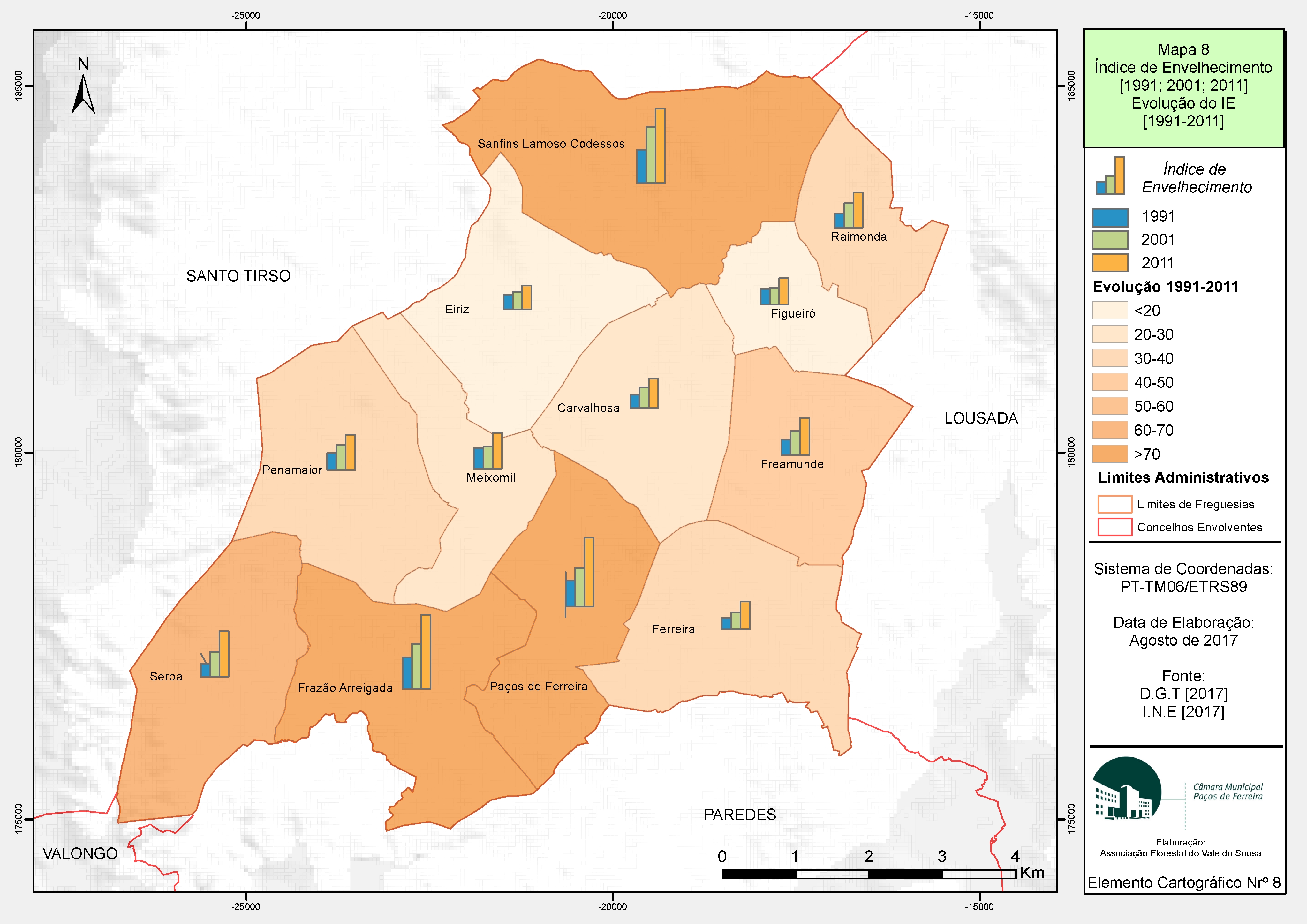Click the Concelhos Envolventes legend box
This screenshot has height=924, width=1307.
tap(1114, 527)
